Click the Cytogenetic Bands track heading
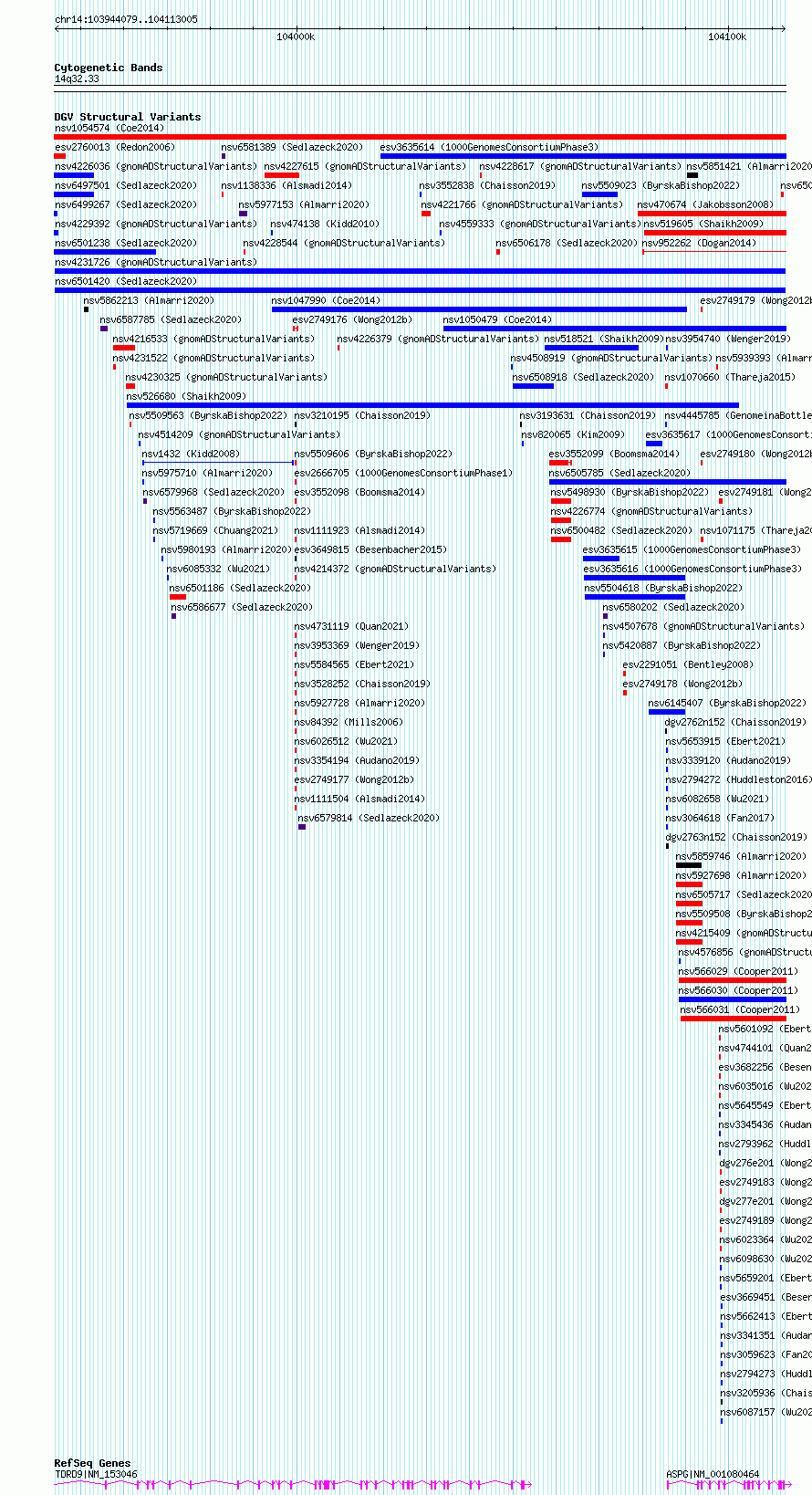Screen dimensions: 812x1495 coord(109,68)
